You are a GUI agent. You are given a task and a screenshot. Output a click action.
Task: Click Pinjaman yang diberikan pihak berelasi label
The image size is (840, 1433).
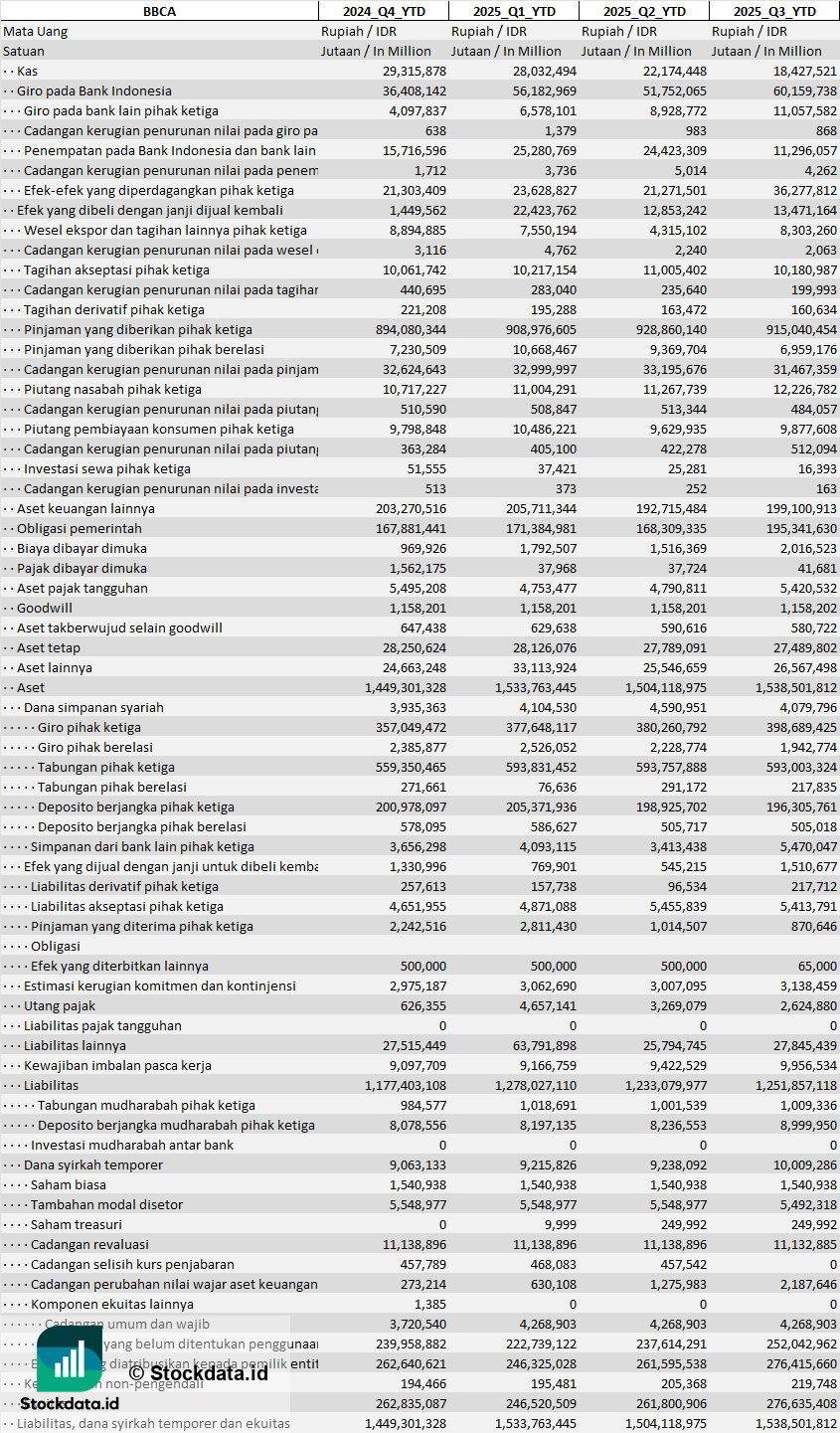tap(144, 349)
